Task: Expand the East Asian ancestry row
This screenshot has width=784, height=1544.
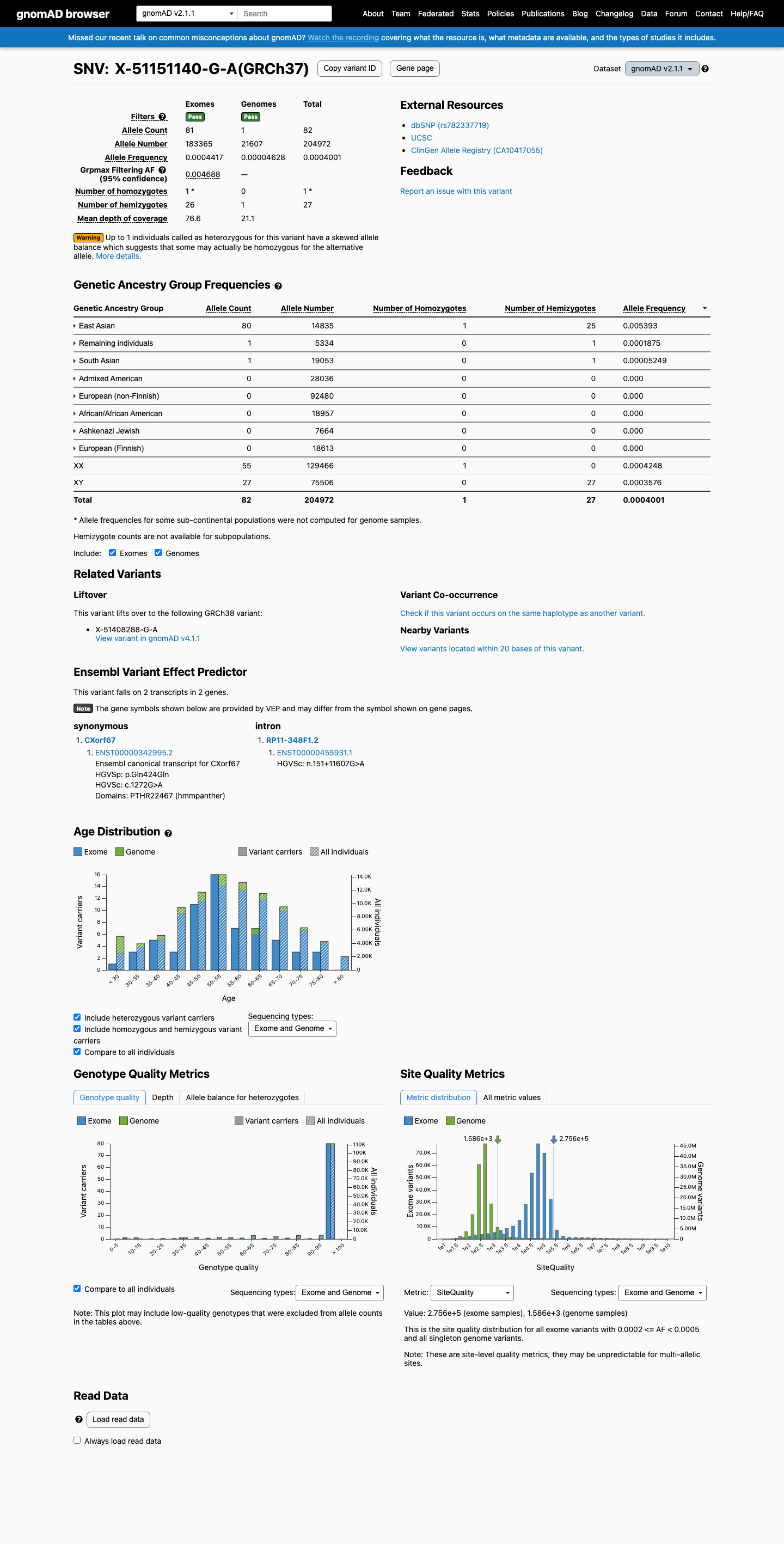Action: click(94, 326)
